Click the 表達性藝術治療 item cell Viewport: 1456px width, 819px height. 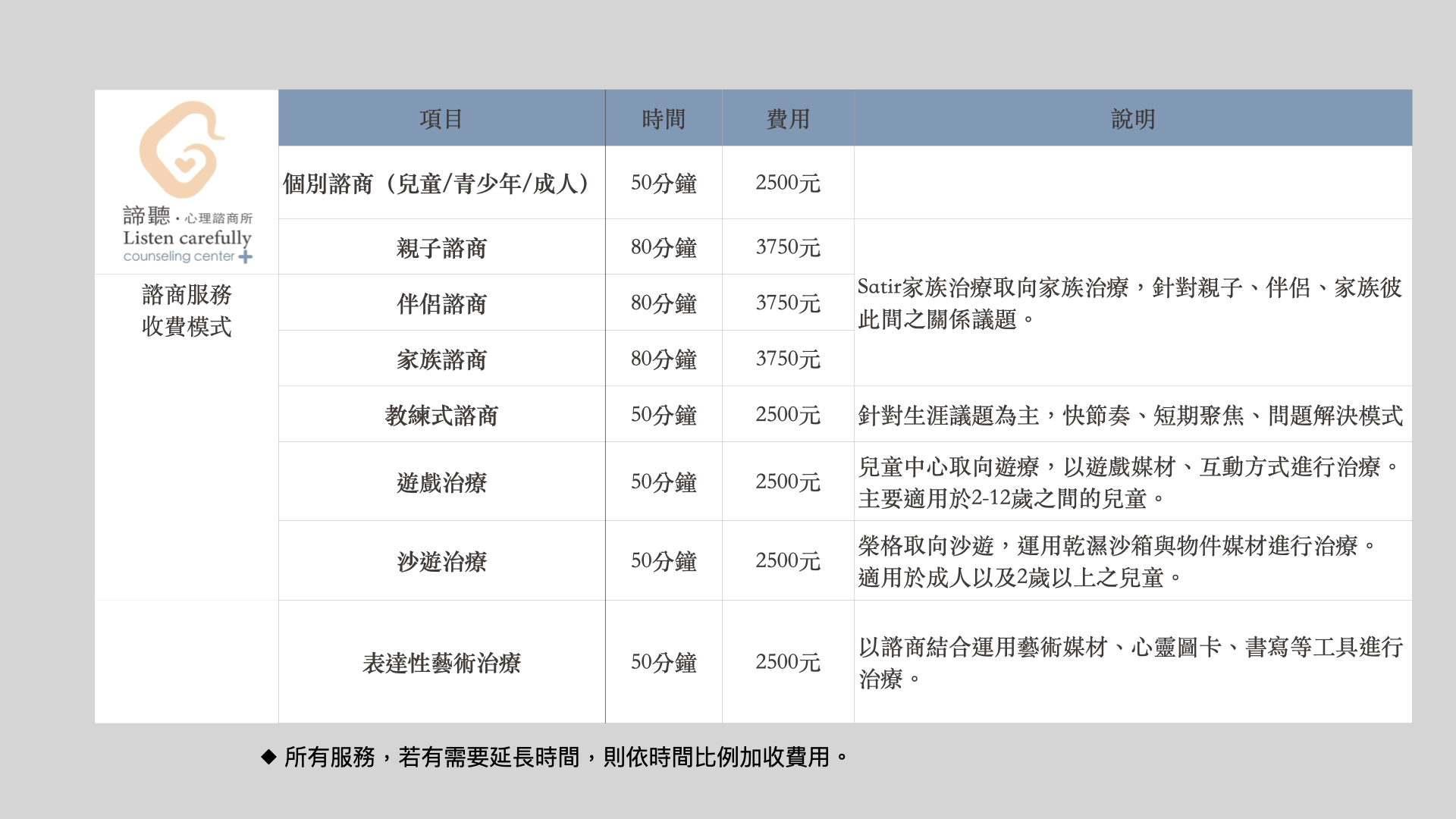[441, 663]
